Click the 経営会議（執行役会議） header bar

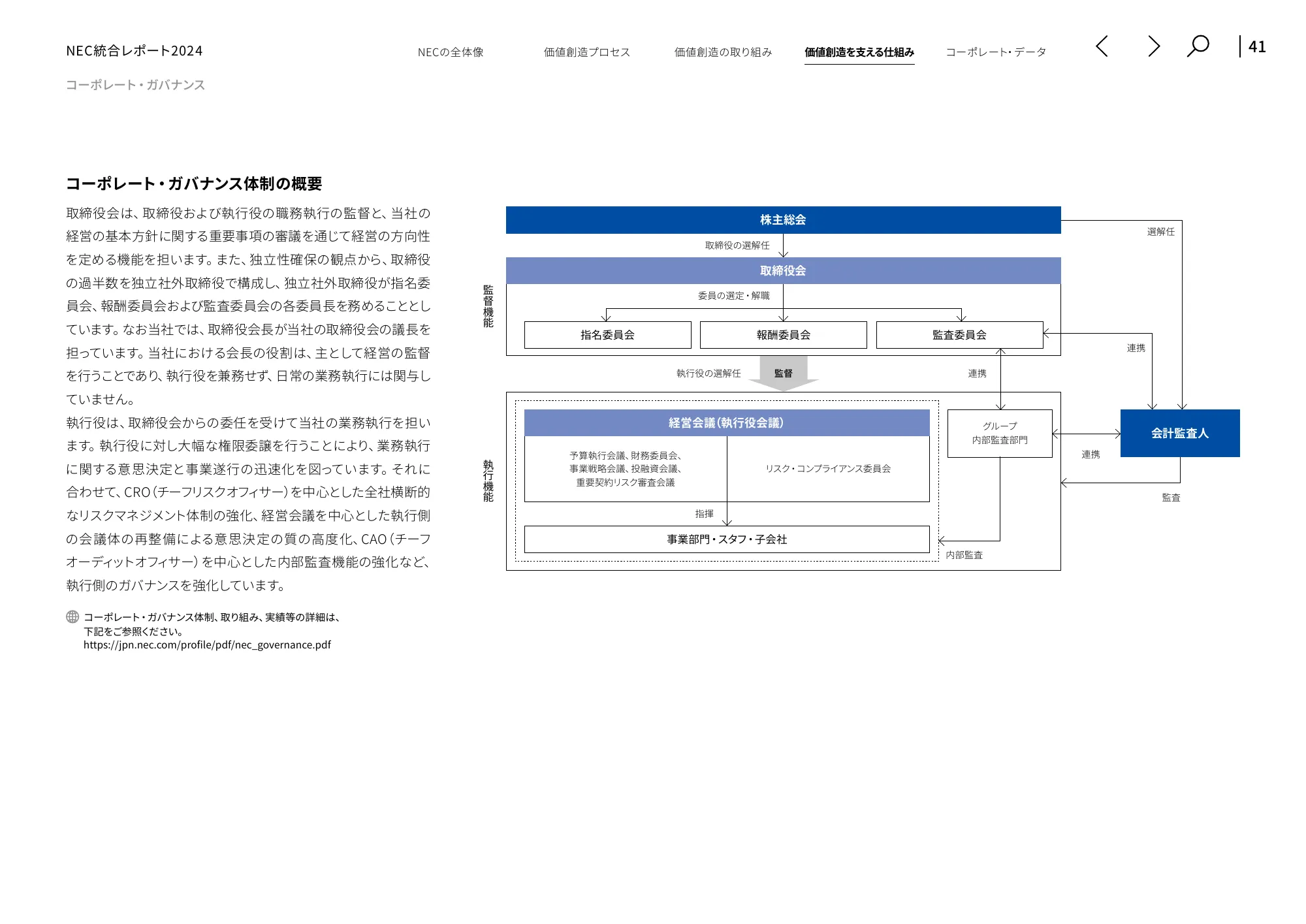click(x=727, y=422)
